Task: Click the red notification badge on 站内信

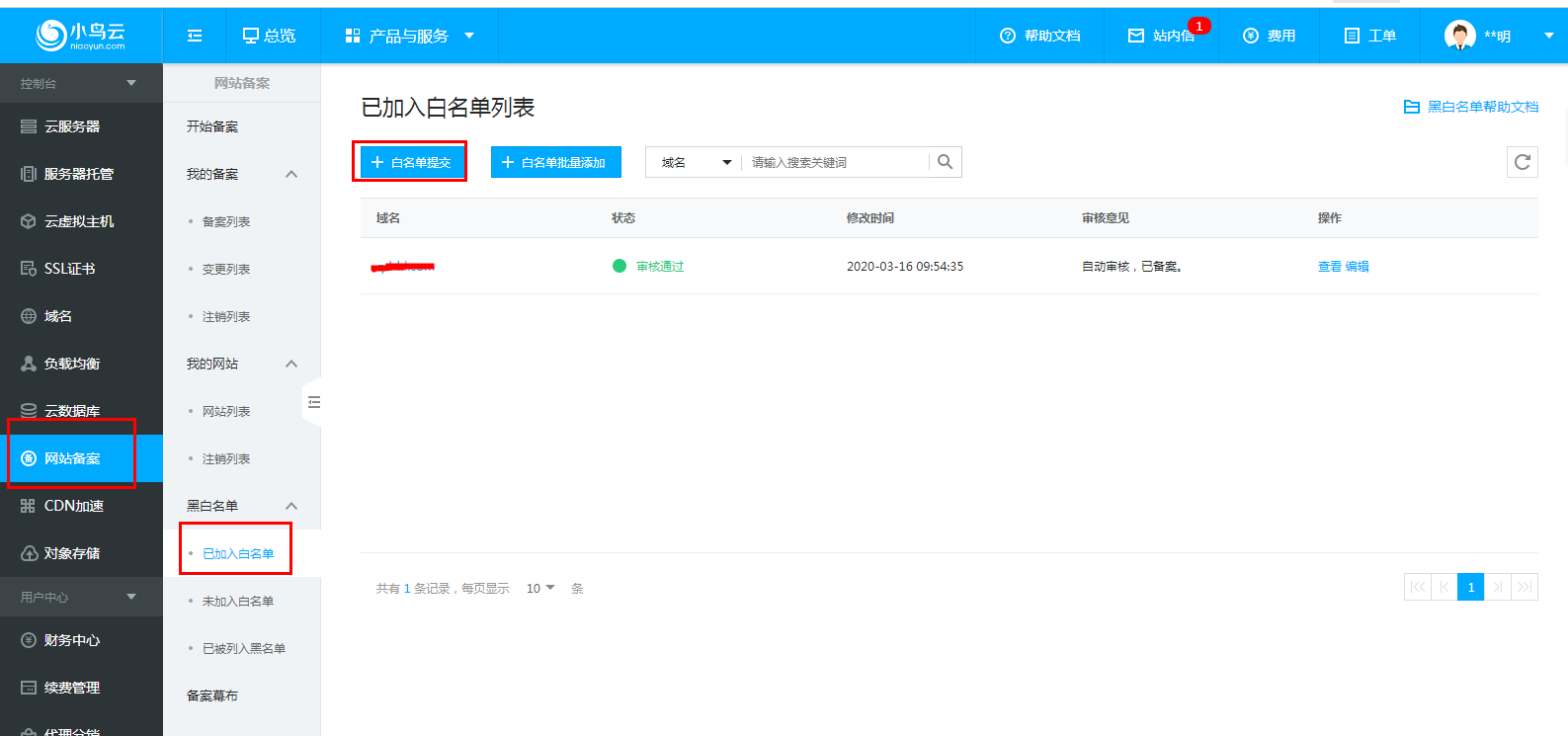Action: click(1199, 26)
